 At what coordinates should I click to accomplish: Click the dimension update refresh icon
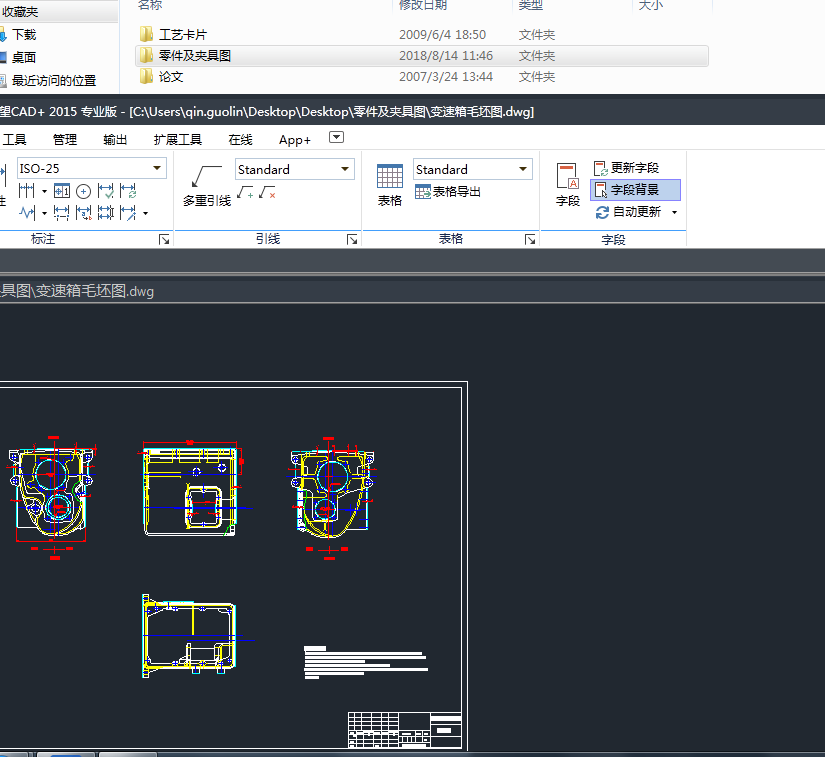(128, 191)
